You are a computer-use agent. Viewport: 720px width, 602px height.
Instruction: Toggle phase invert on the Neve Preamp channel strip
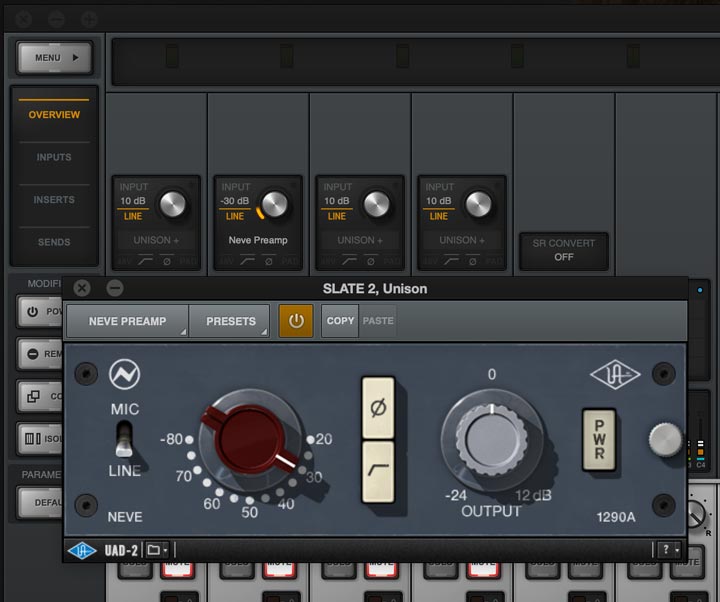269,261
